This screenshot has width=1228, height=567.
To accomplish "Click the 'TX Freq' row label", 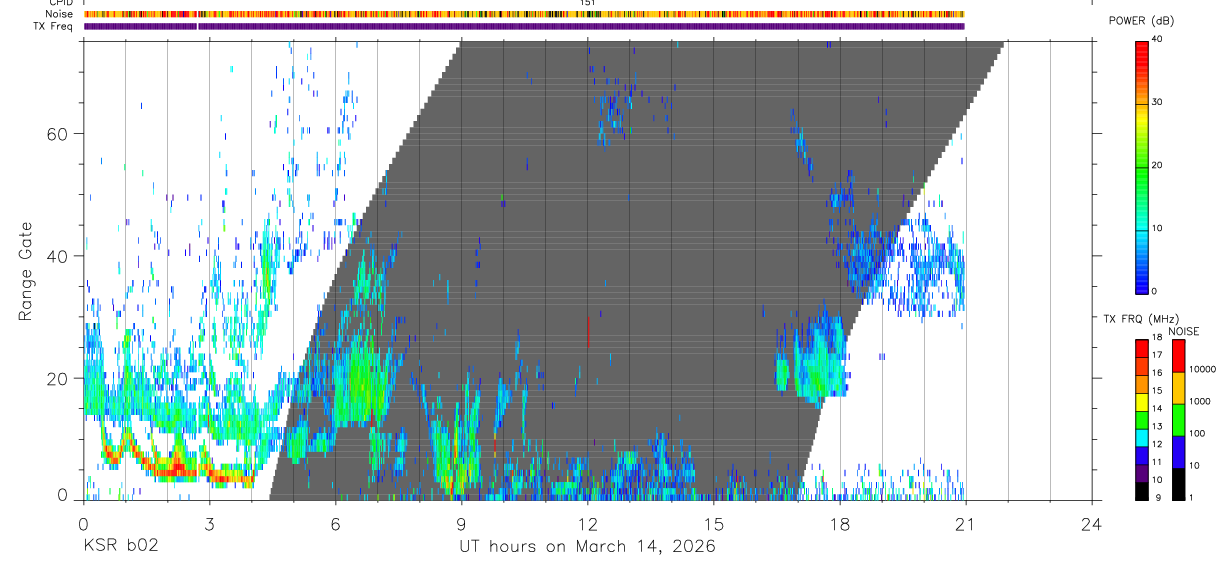I will 55,26.
